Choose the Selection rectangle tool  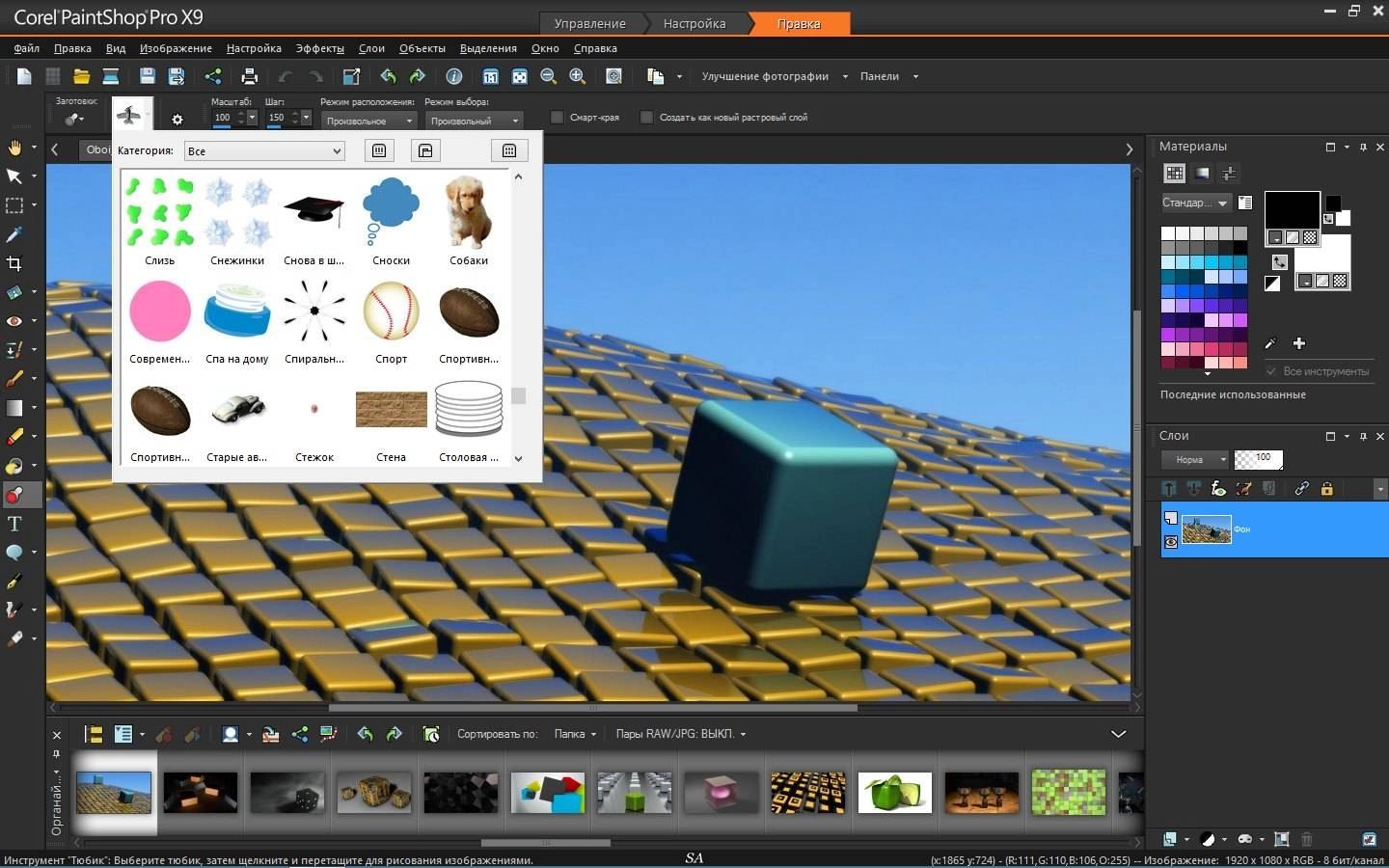[14, 205]
